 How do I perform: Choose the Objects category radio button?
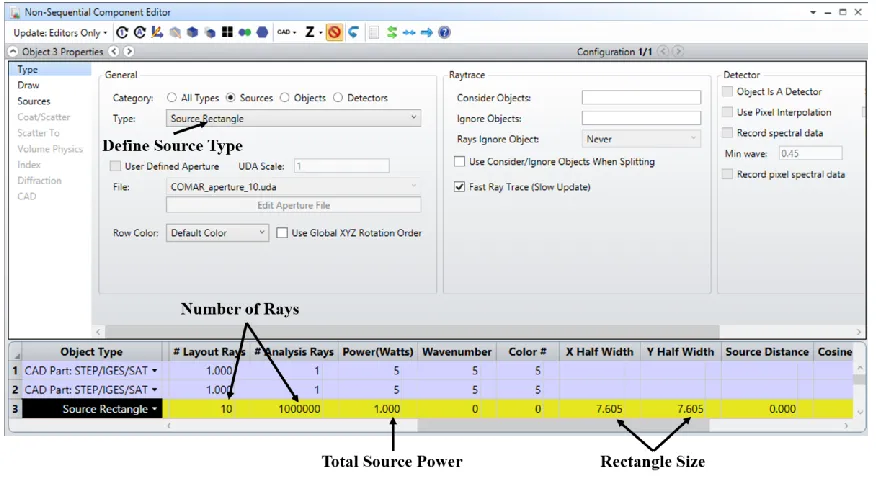point(284,98)
